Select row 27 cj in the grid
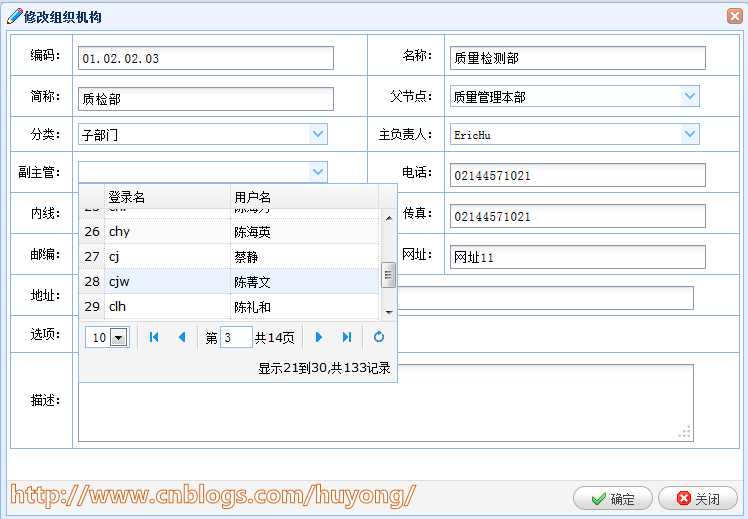 [x=229, y=257]
